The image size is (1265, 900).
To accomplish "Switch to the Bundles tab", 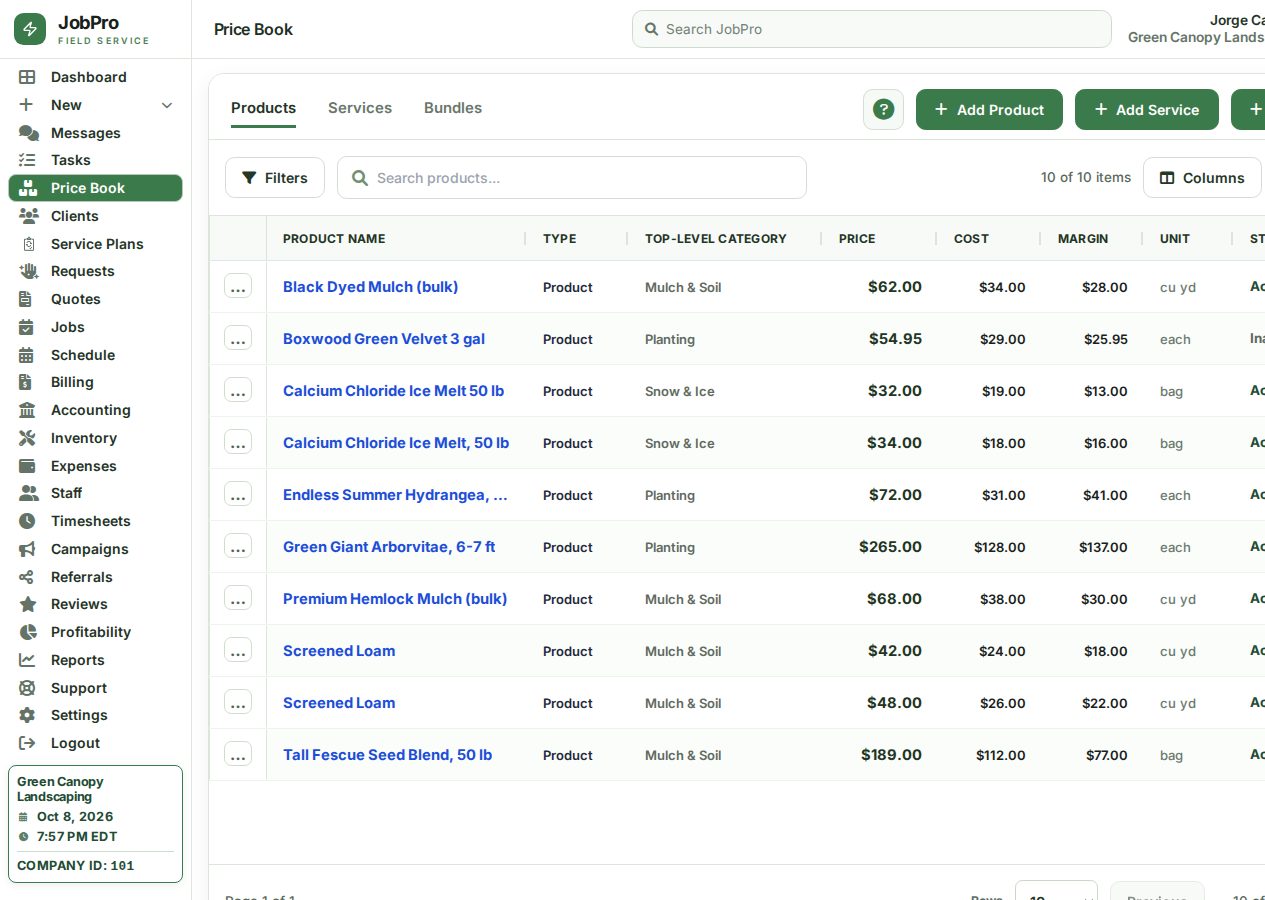I will tap(453, 108).
